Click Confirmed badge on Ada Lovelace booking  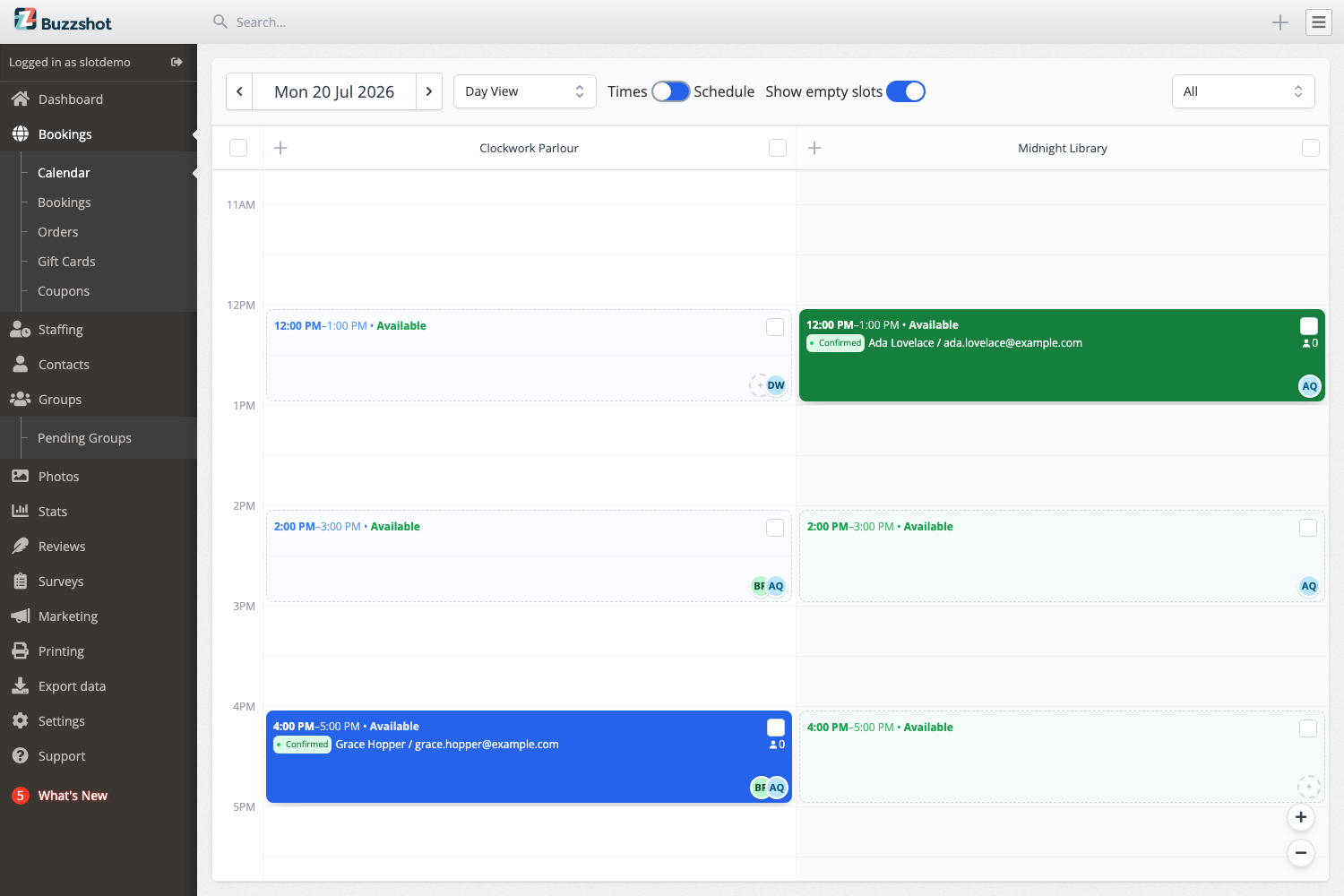pos(835,343)
